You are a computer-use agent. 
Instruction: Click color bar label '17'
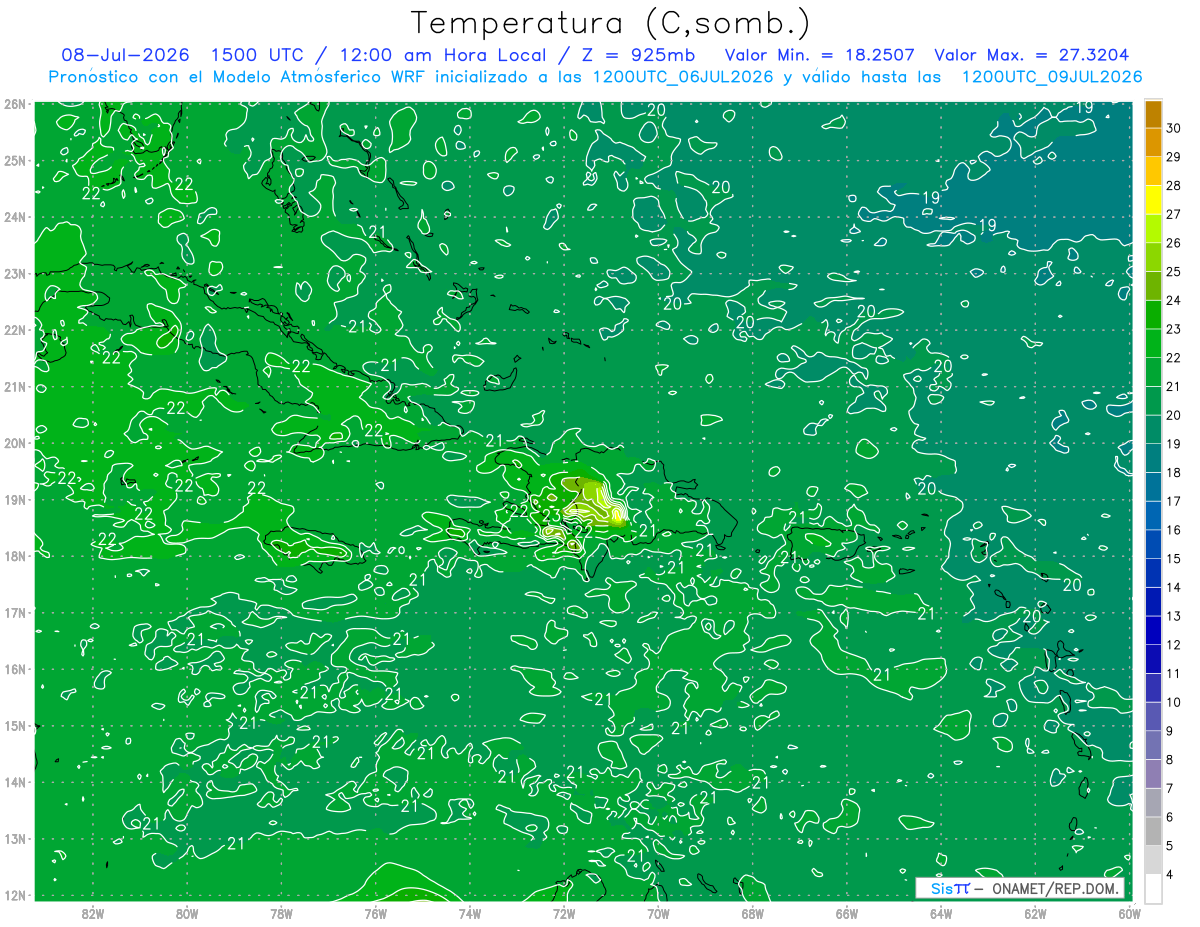[x=1173, y=501]
